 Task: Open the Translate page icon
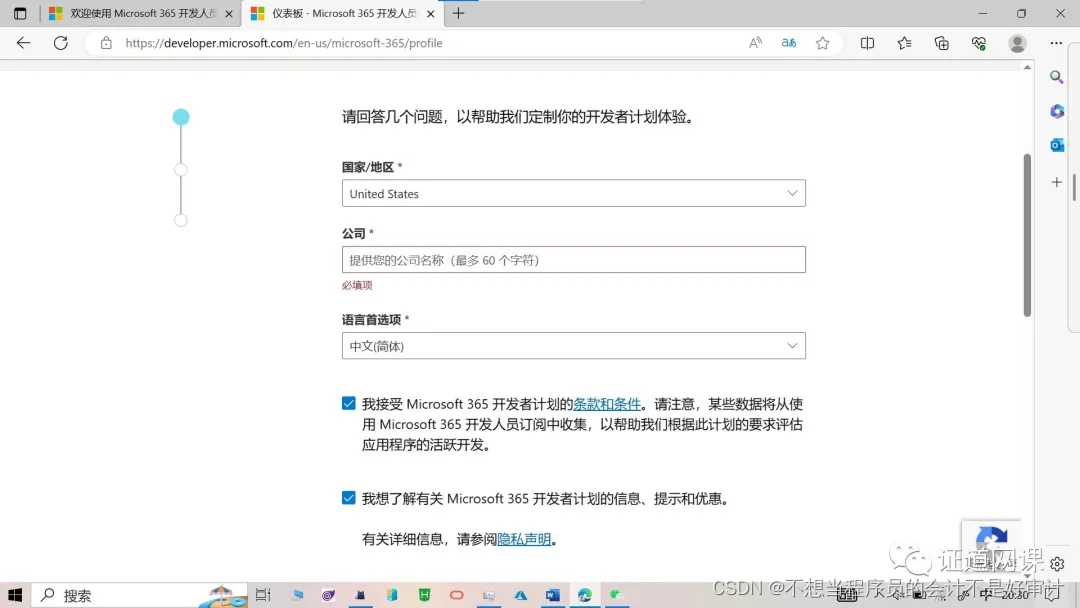pos(789,43)
